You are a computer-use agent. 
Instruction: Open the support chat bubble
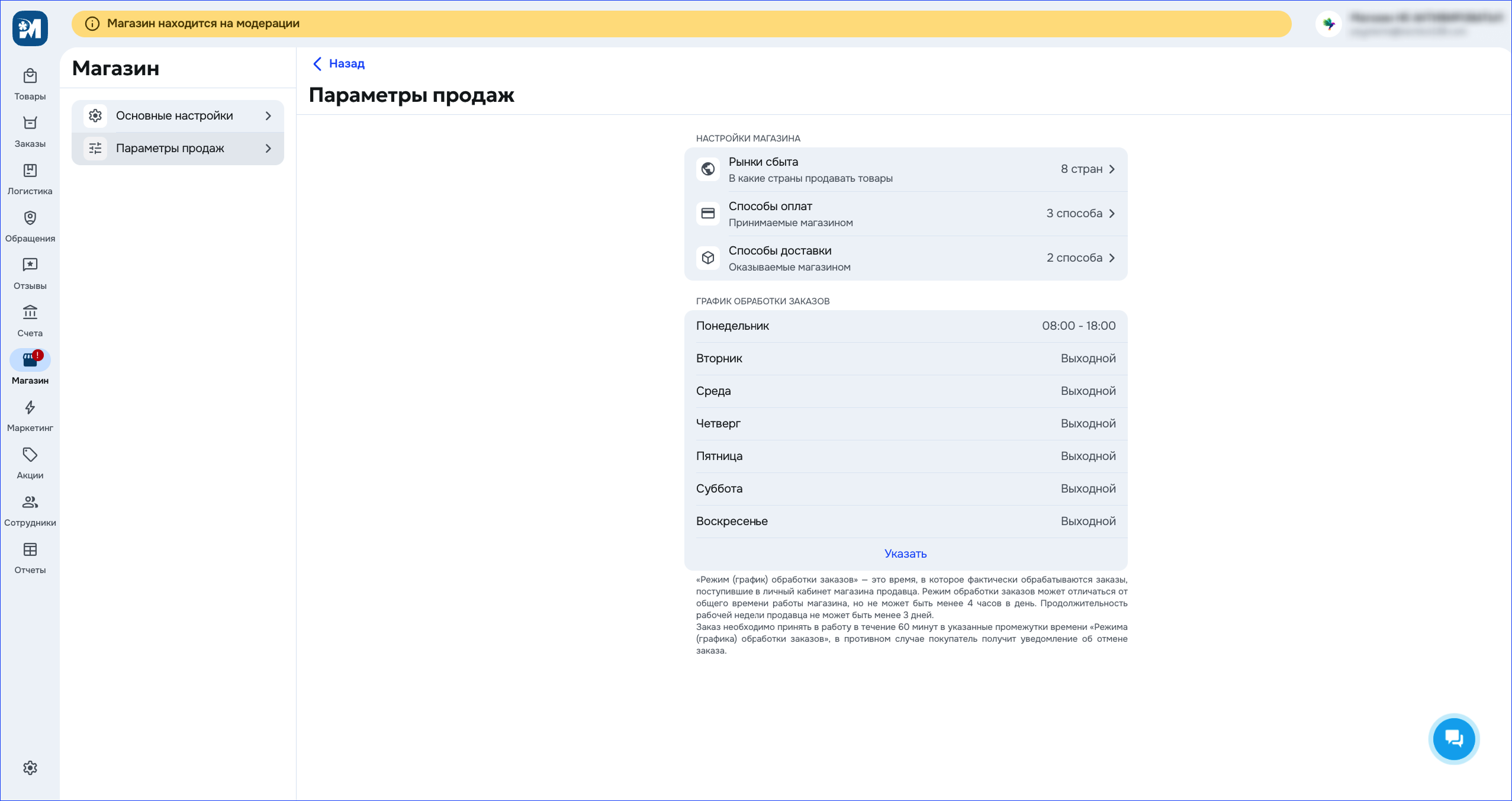[1453, 738]
